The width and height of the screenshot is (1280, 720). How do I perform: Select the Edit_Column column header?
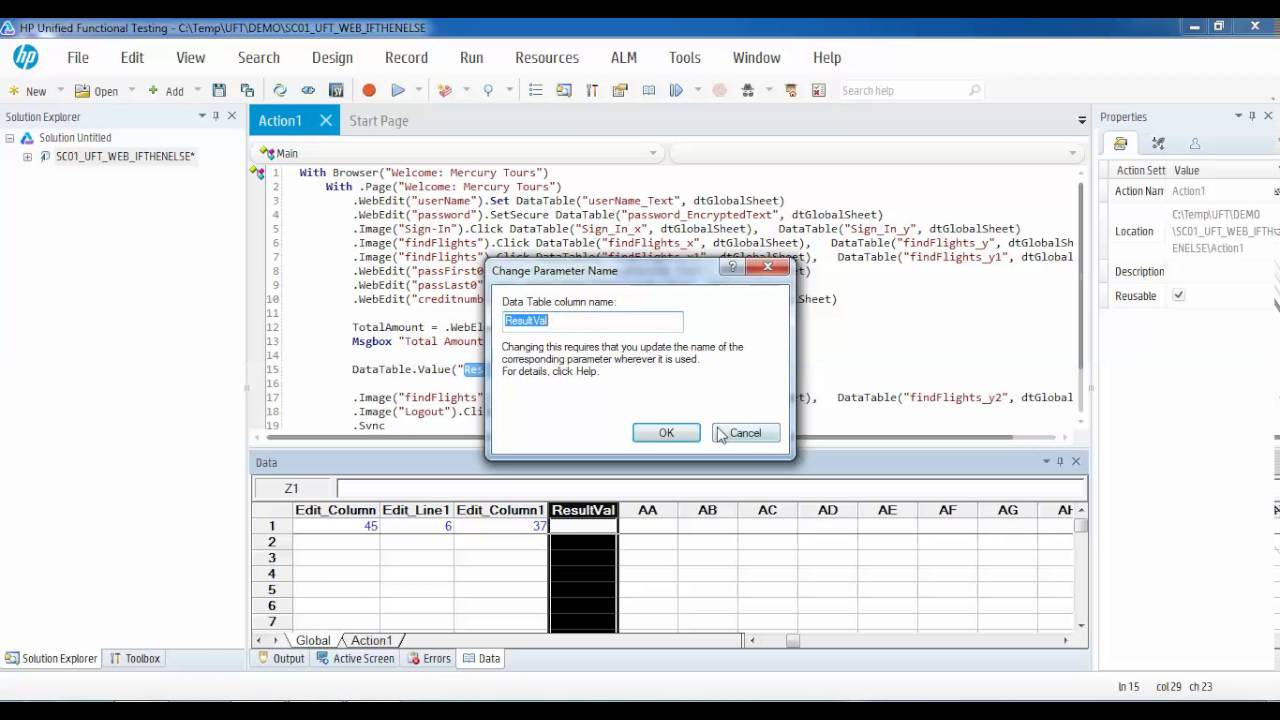[336, 510]
